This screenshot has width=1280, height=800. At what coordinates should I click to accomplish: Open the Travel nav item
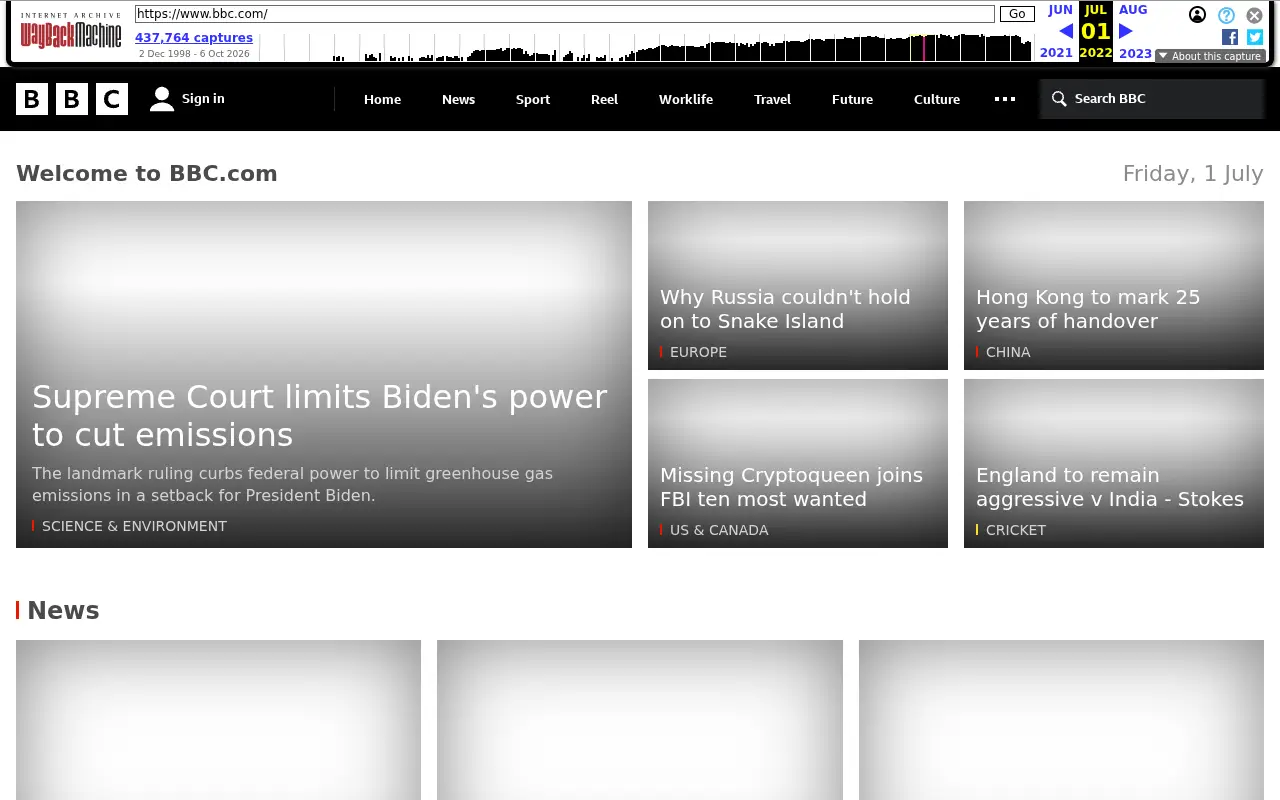tap(772, 99)
